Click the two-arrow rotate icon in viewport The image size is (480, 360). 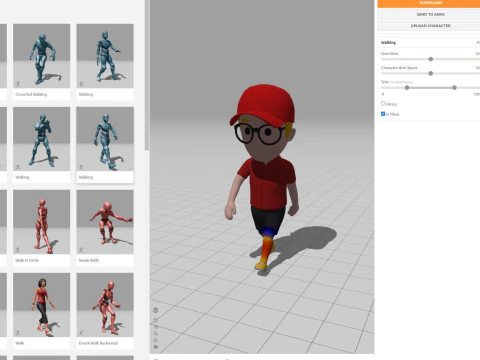pyautogui.click(x=155, y=320)
